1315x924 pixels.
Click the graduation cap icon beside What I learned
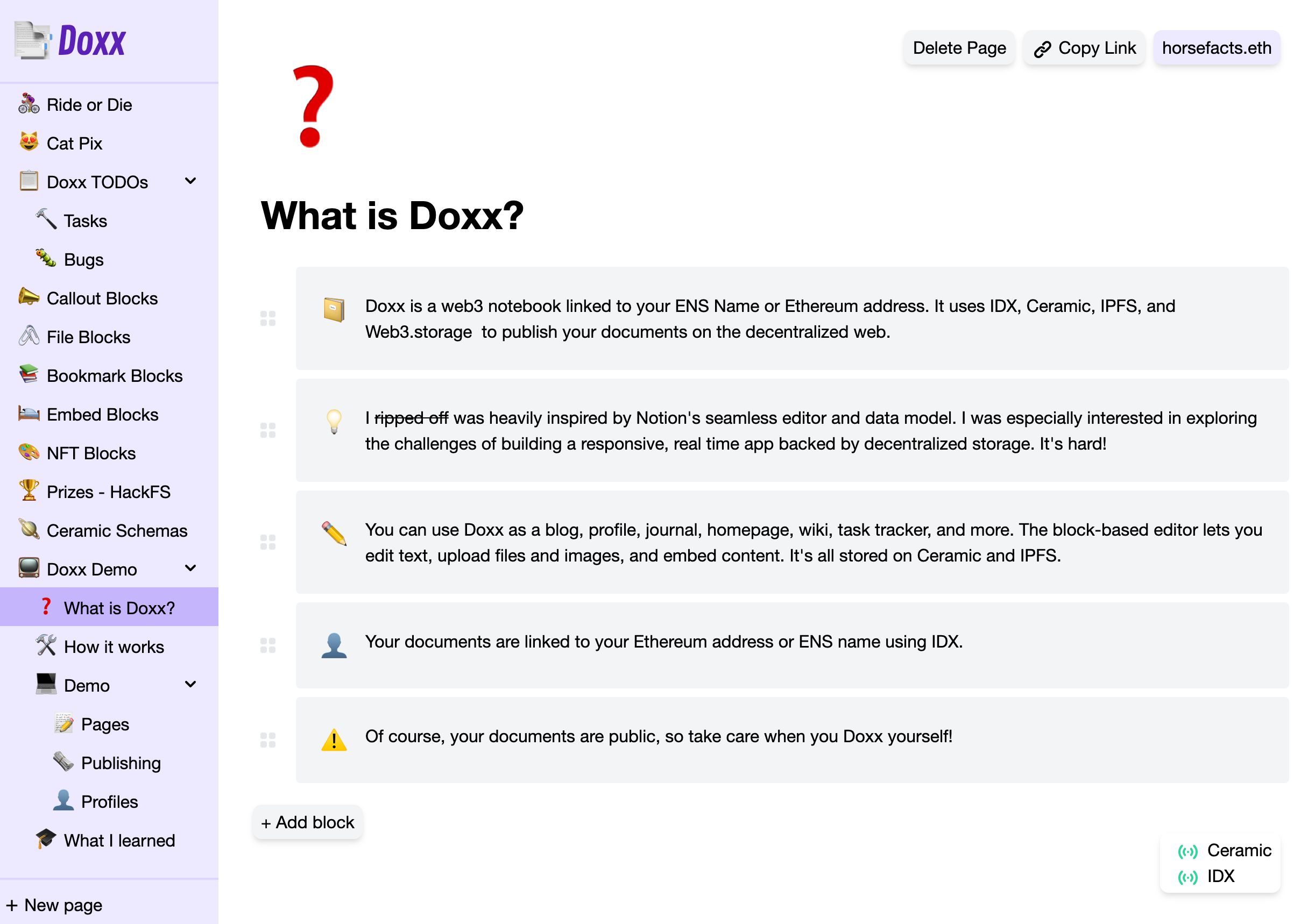[46, 838]
